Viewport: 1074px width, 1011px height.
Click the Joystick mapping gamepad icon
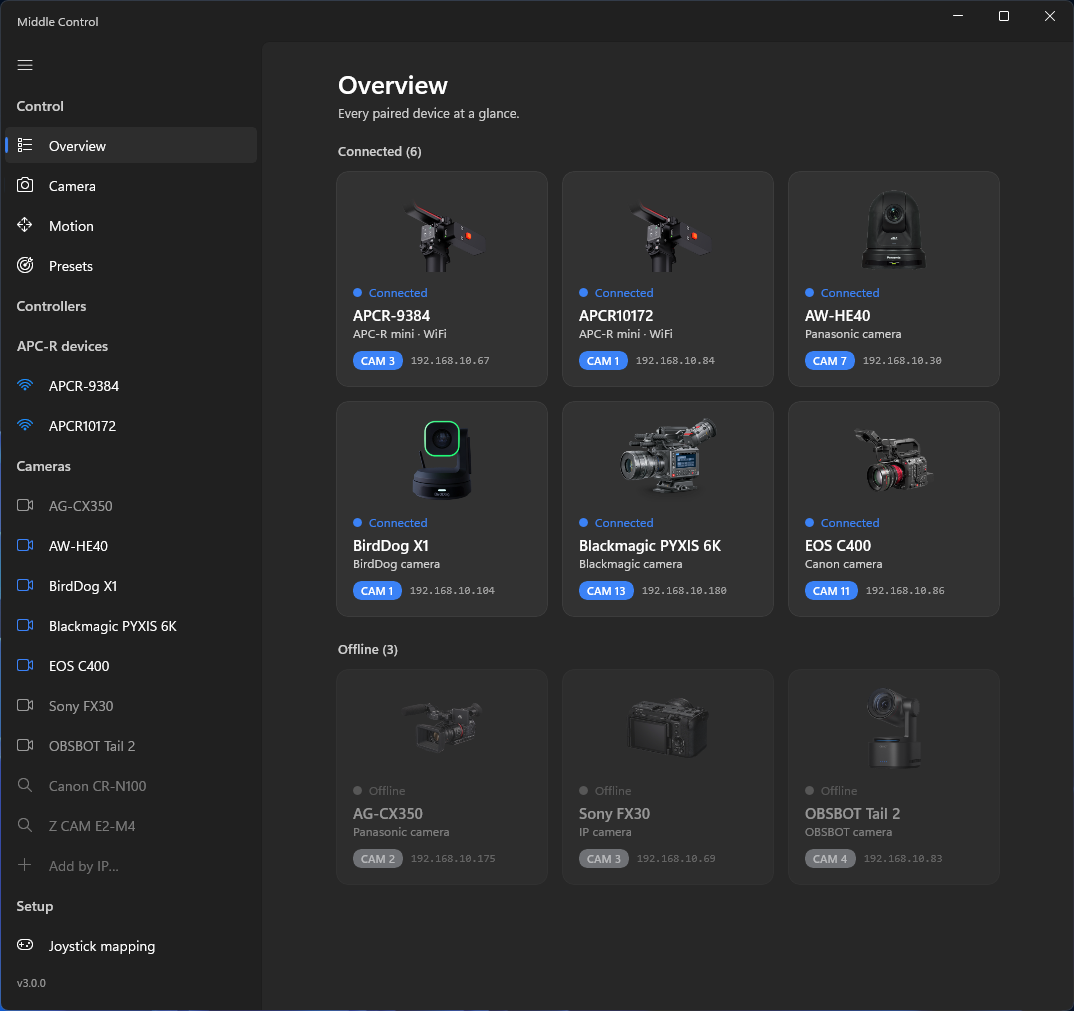25,945
